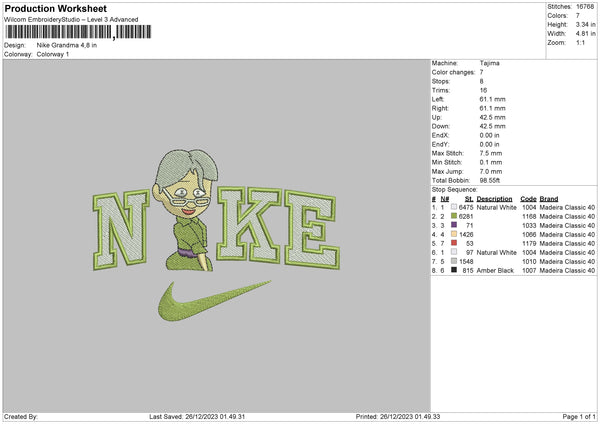Select the Min Stitch value '0.1 mm'
Image resolution: width=600 pixels, height=424 pixels.
coord(491,162)
